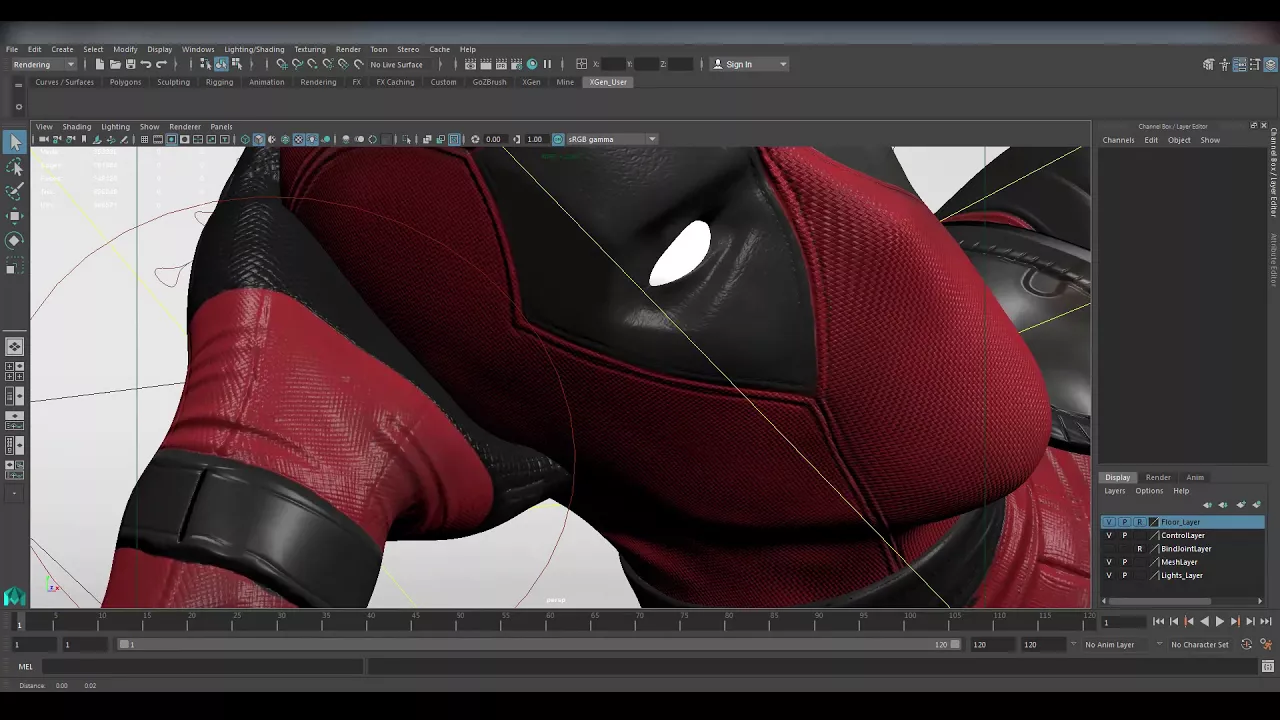The height and width of the screenshot is (720, 1280).
Task: Click the Play forwards button
Action: [1219, 622]
